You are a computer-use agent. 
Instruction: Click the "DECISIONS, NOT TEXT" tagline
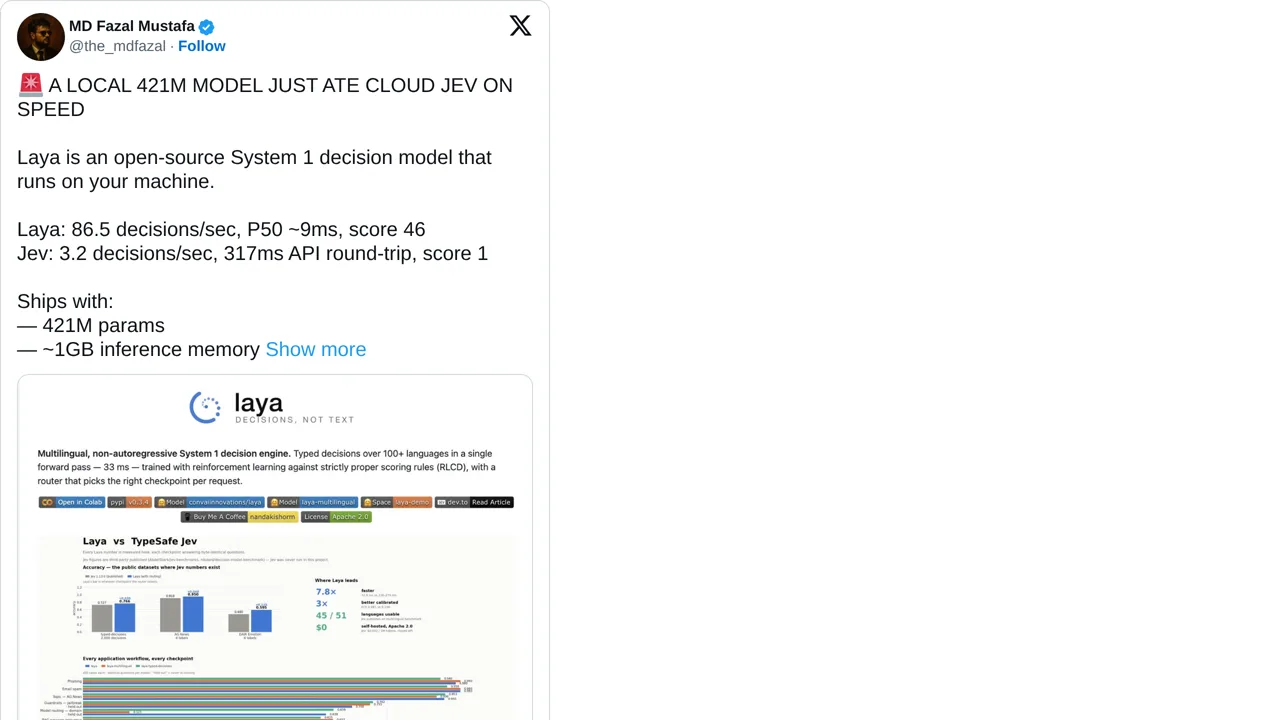click(294, 420)
